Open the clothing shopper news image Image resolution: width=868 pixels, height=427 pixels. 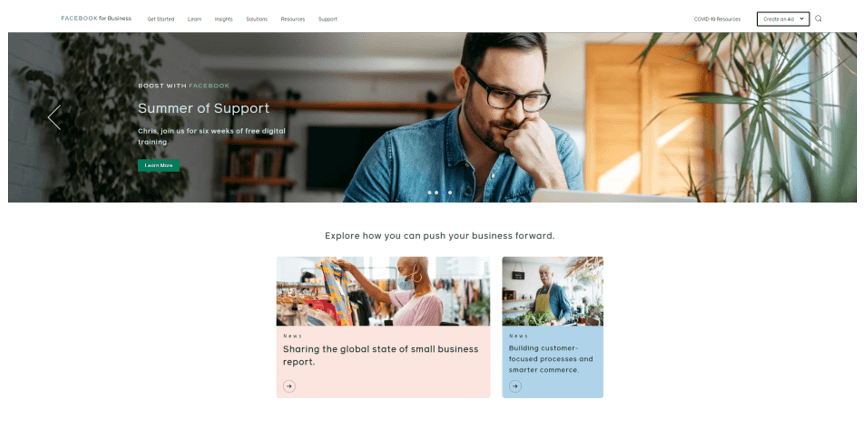(x=383, y=291)
